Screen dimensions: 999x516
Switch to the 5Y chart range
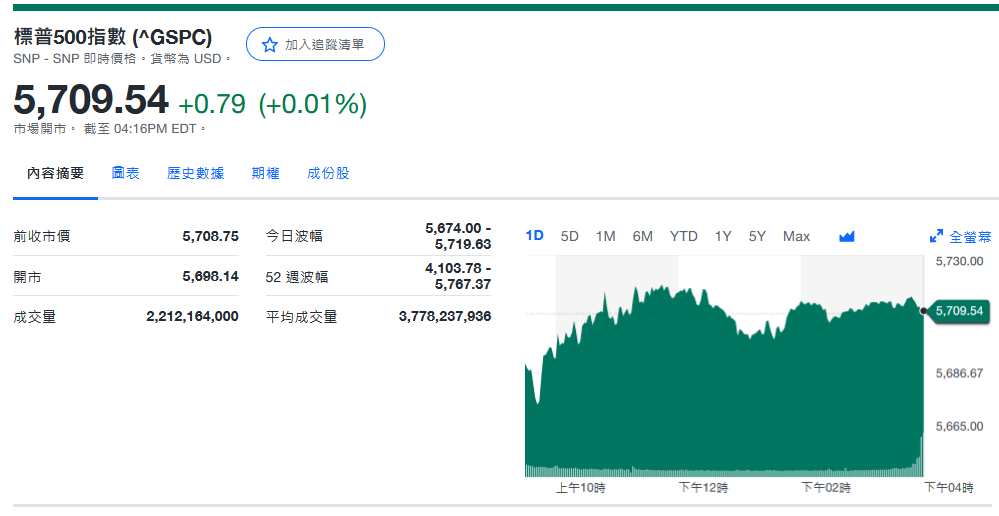[x=757, y=236]
